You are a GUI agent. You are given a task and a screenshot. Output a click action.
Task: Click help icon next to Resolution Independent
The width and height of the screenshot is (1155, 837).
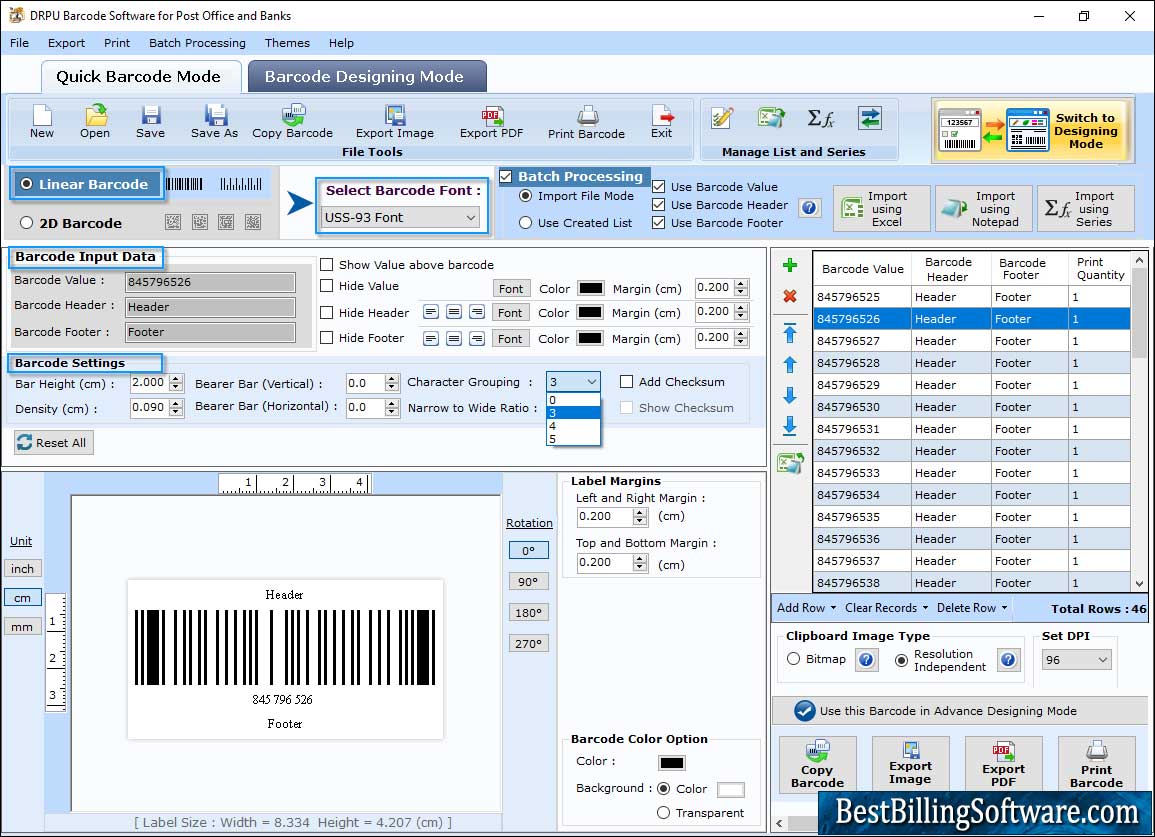point(1008,659)
